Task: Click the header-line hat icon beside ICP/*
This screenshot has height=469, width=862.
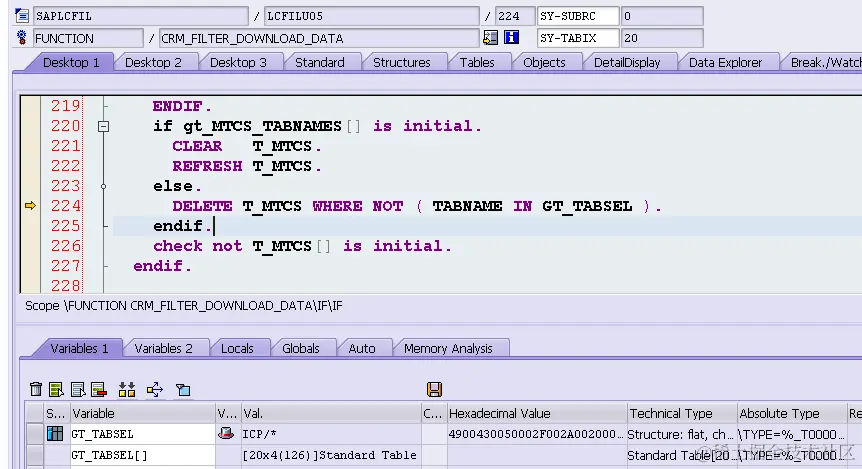Action: 226,433
